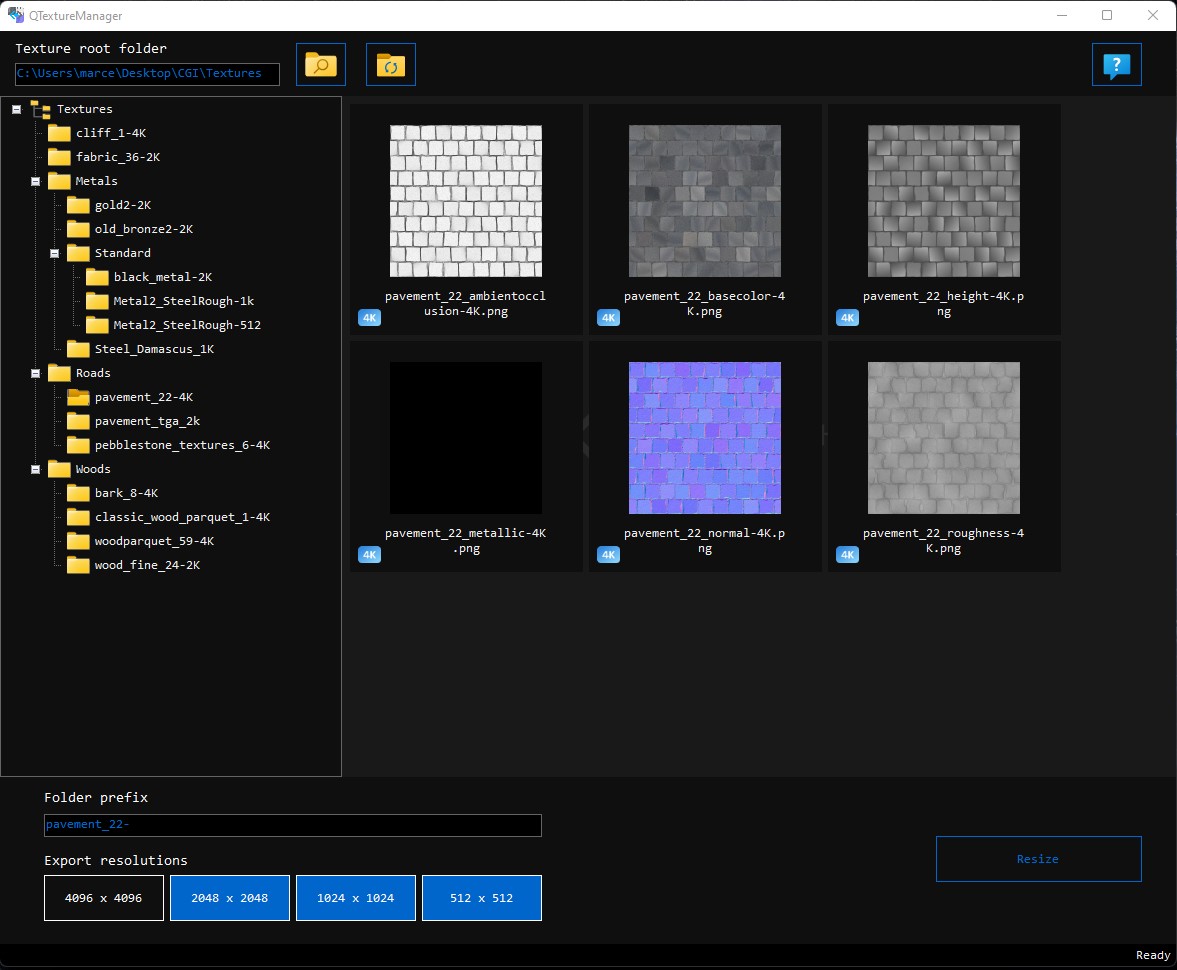Image resolution: width=1177 pixels, height=970 pixels.
Task: Select pebblestone_textures_6-4K in the tree
Action: click(182, 445)
